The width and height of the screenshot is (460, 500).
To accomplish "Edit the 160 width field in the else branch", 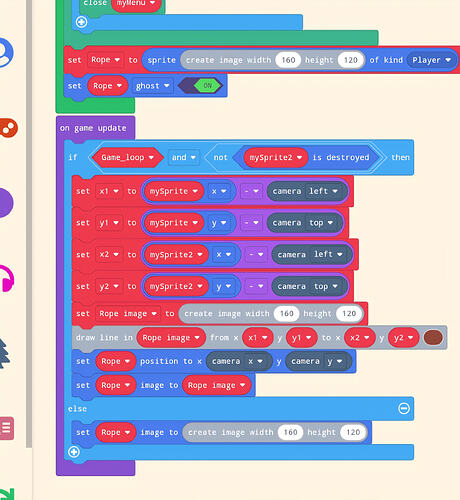I will click(290, 432).
